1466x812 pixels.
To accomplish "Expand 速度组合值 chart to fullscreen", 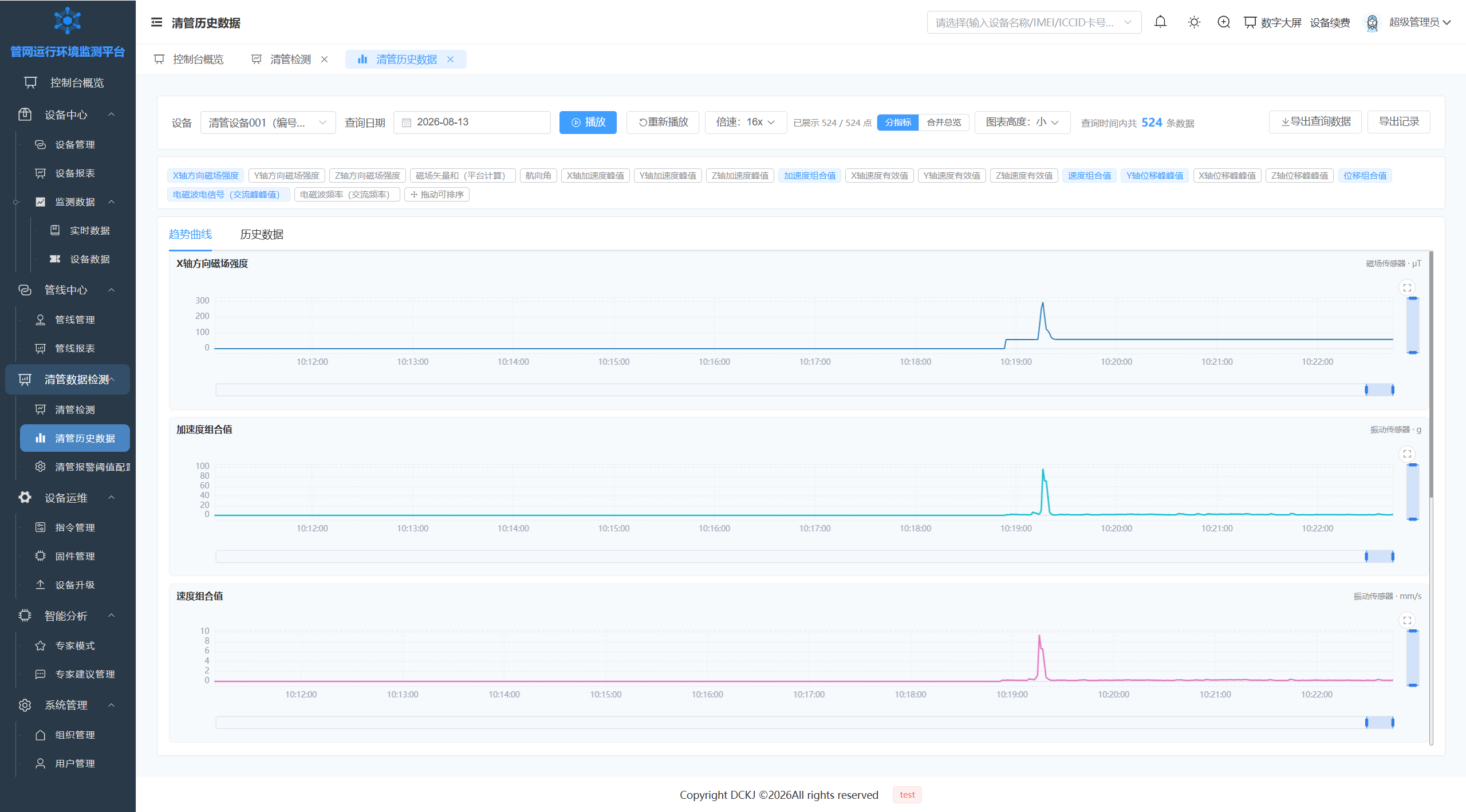I will 1407,620.
